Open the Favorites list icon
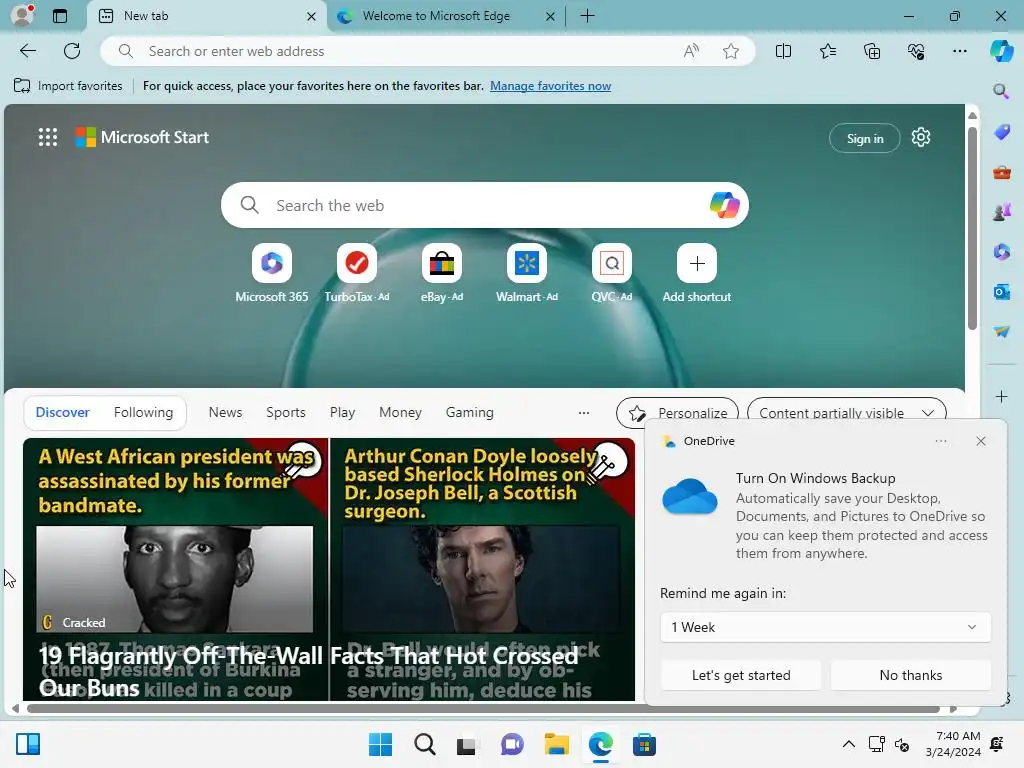This screenshot has width=1024, height=768. (x=827, y=51)
